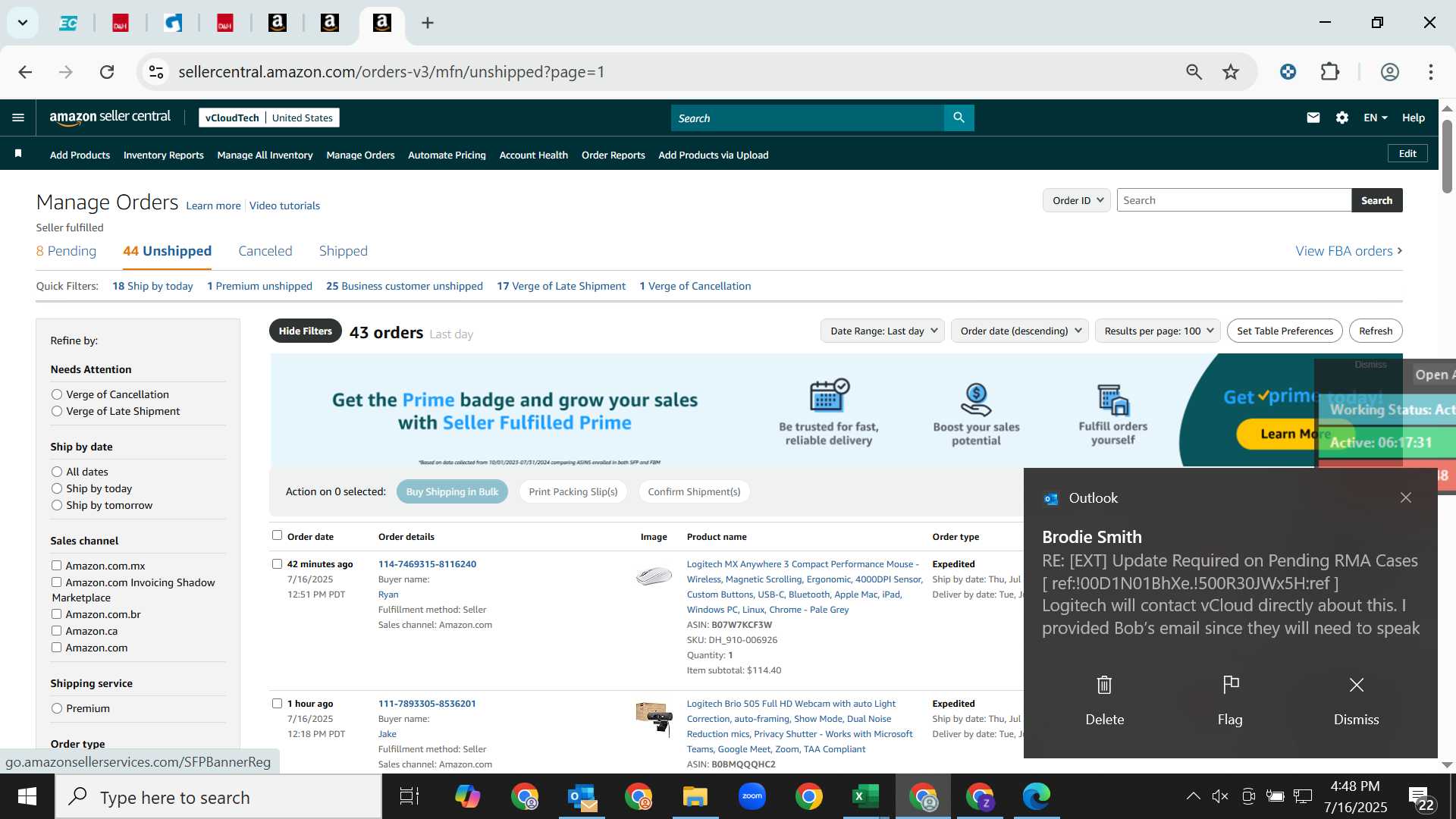Click the header search magnifier button
This screenshot has width=1456, height=819.
[959, 118]
